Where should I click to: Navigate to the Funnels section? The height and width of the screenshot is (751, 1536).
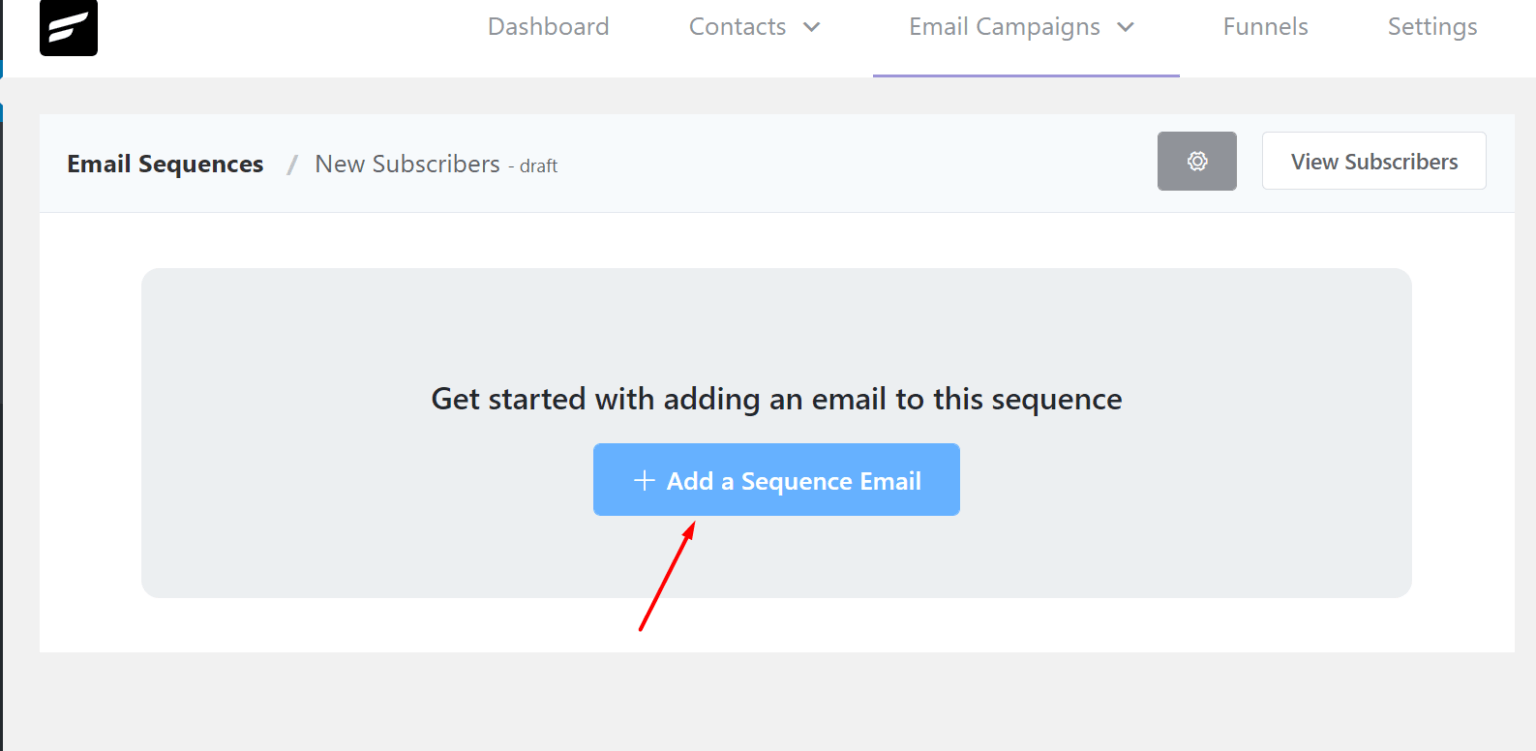(1264, 27)
